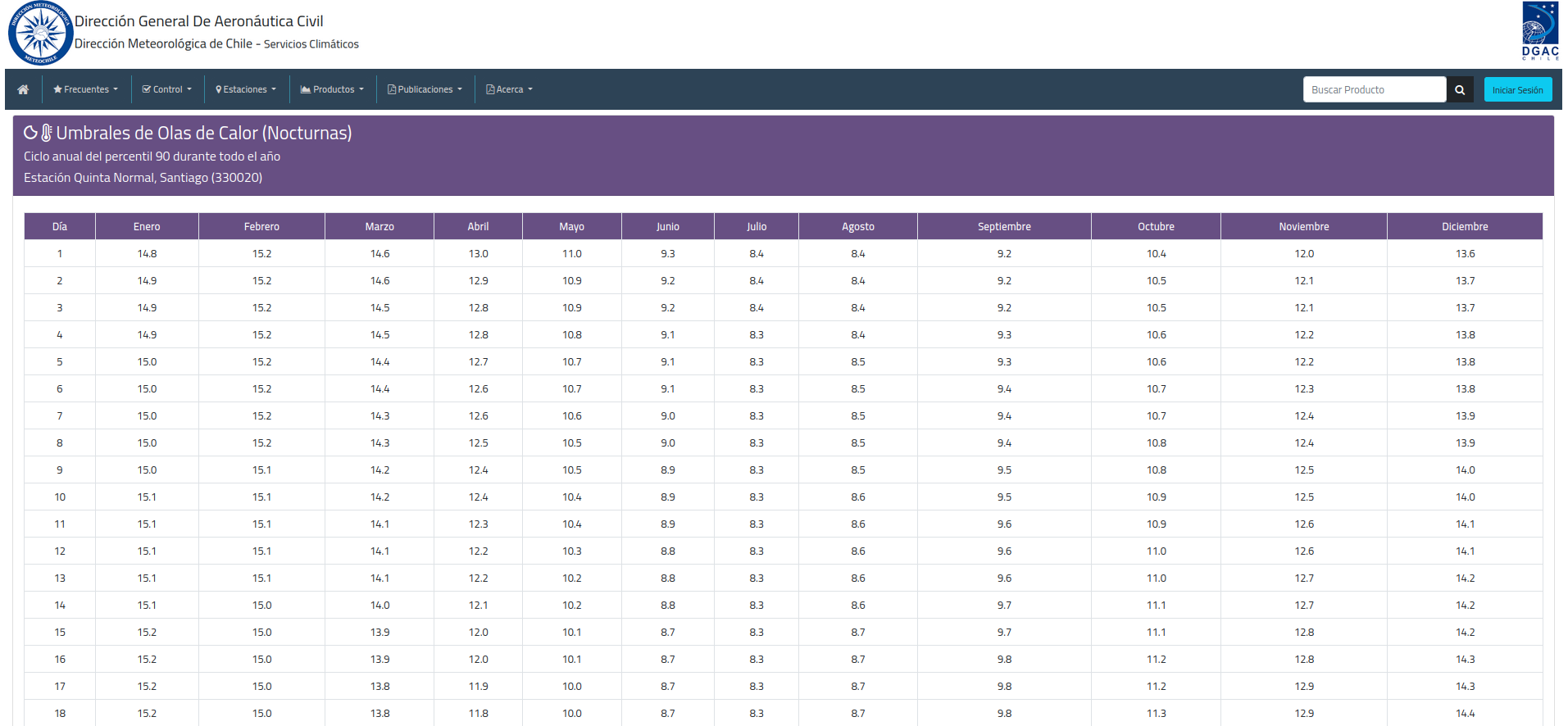Viewport: 1568px width, 726px height.
Task: Click the magnifier search button
Action: (1460, 89)
